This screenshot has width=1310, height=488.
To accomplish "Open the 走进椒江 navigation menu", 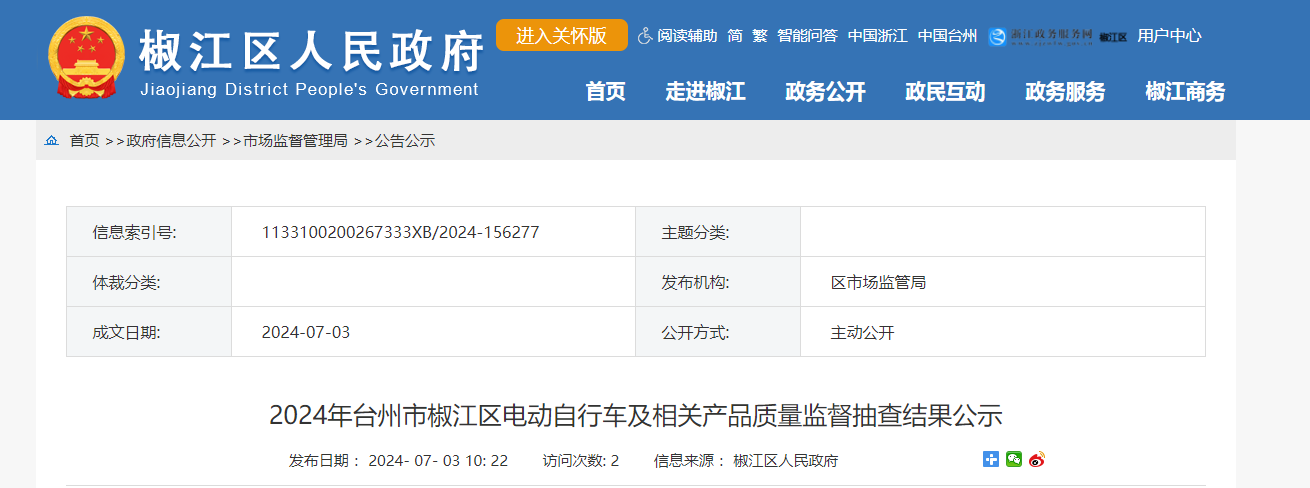I will coord(705,92).
